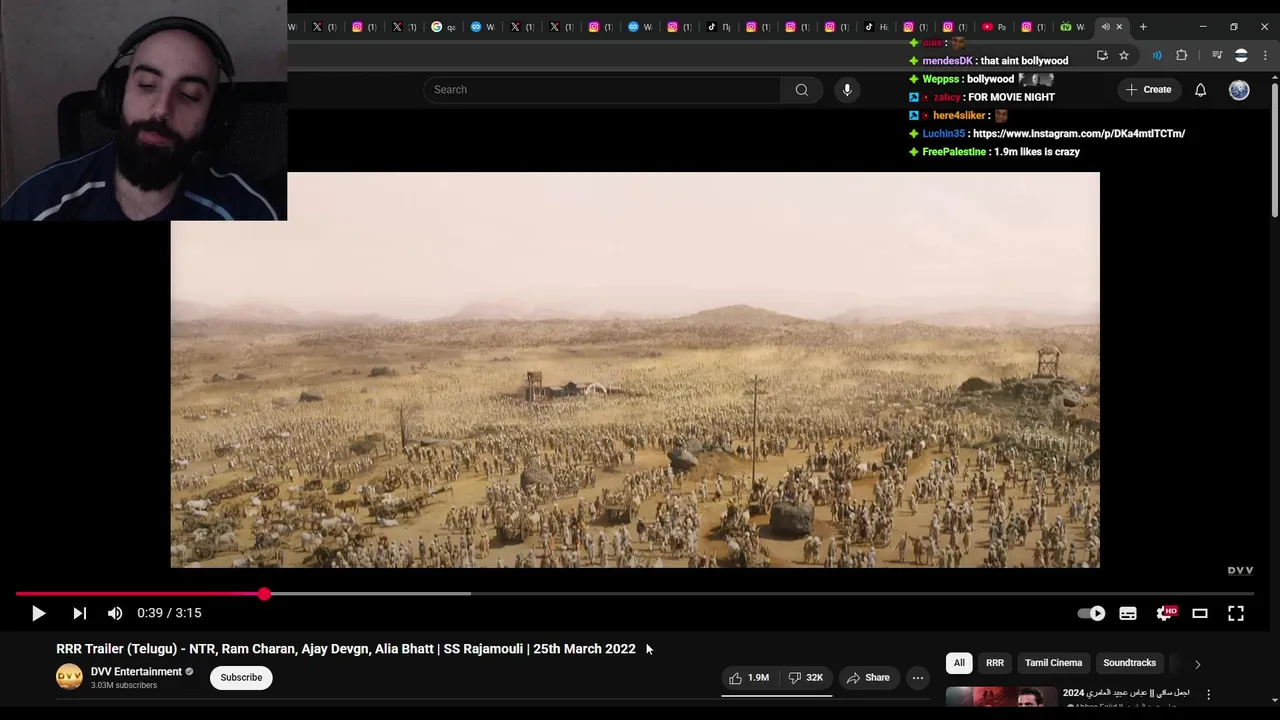Open the DVV Entertainment channel name
The image size is (1280, 720).
coord(136,672)
